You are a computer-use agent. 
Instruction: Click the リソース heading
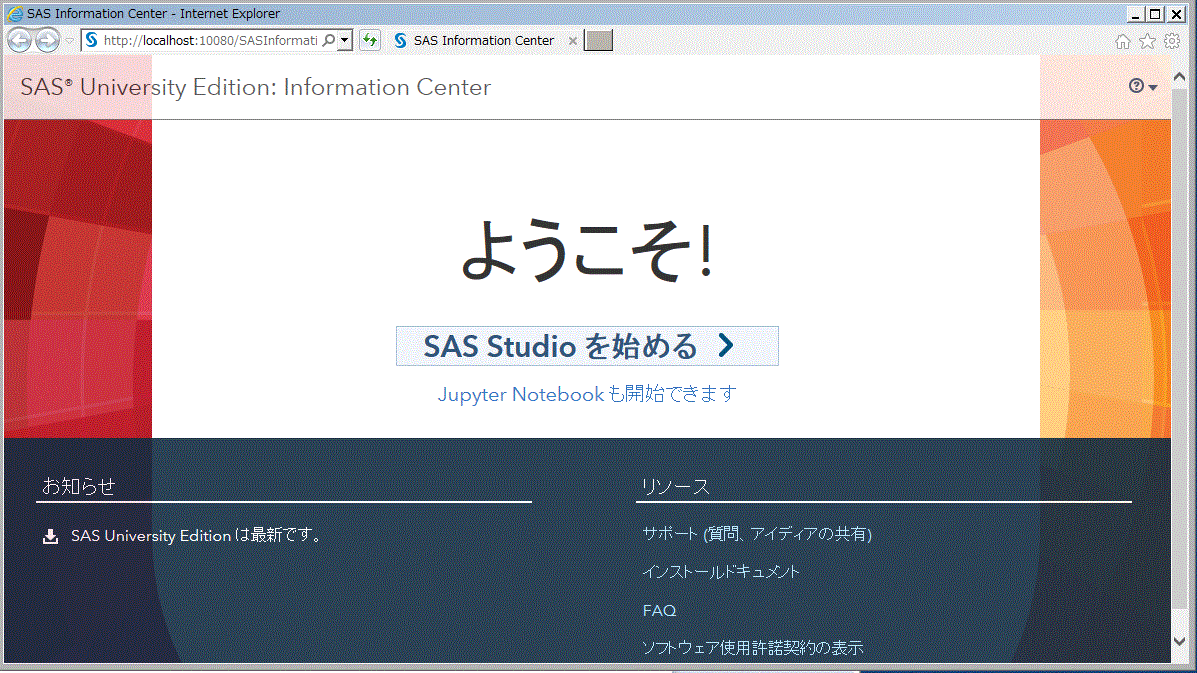pyautogui.click(x=676, y=486)
